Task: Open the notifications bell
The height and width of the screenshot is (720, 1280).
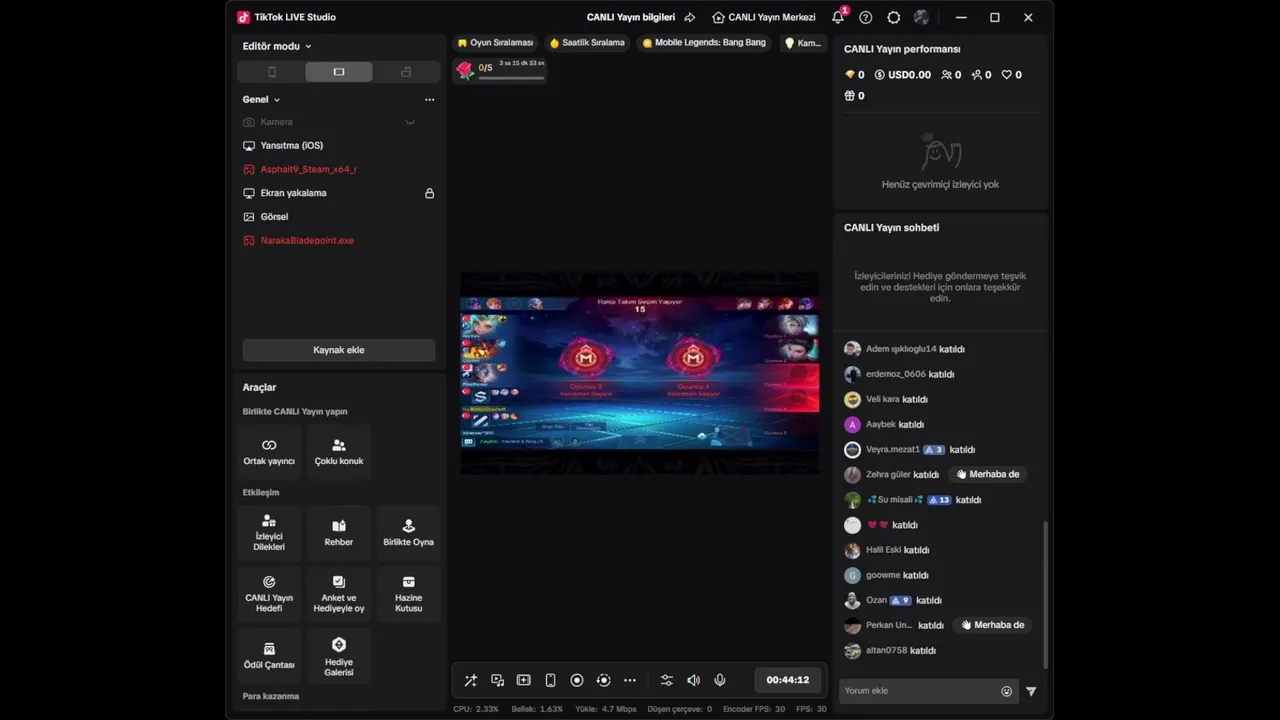Action: click(838, 17)
